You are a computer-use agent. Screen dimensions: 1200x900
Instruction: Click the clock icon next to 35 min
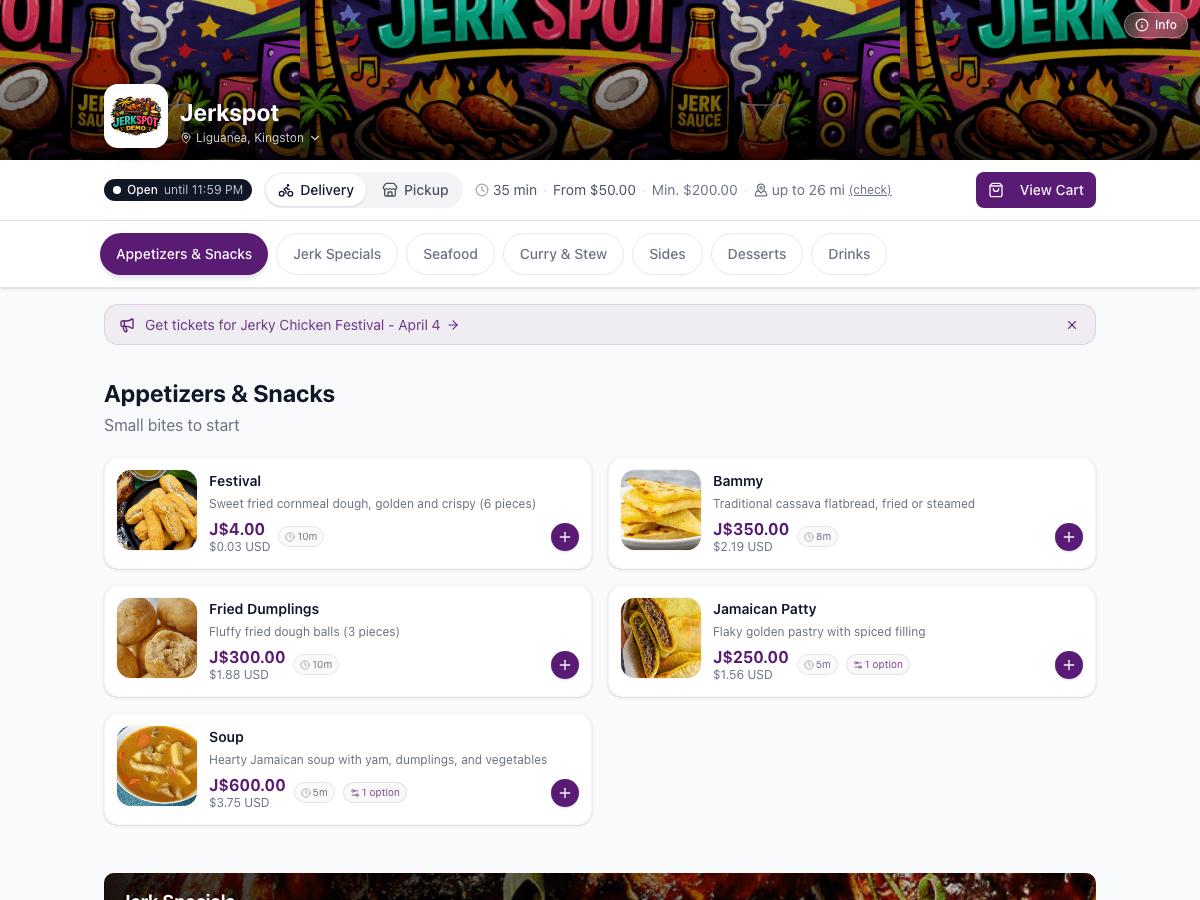click(482, 190)
